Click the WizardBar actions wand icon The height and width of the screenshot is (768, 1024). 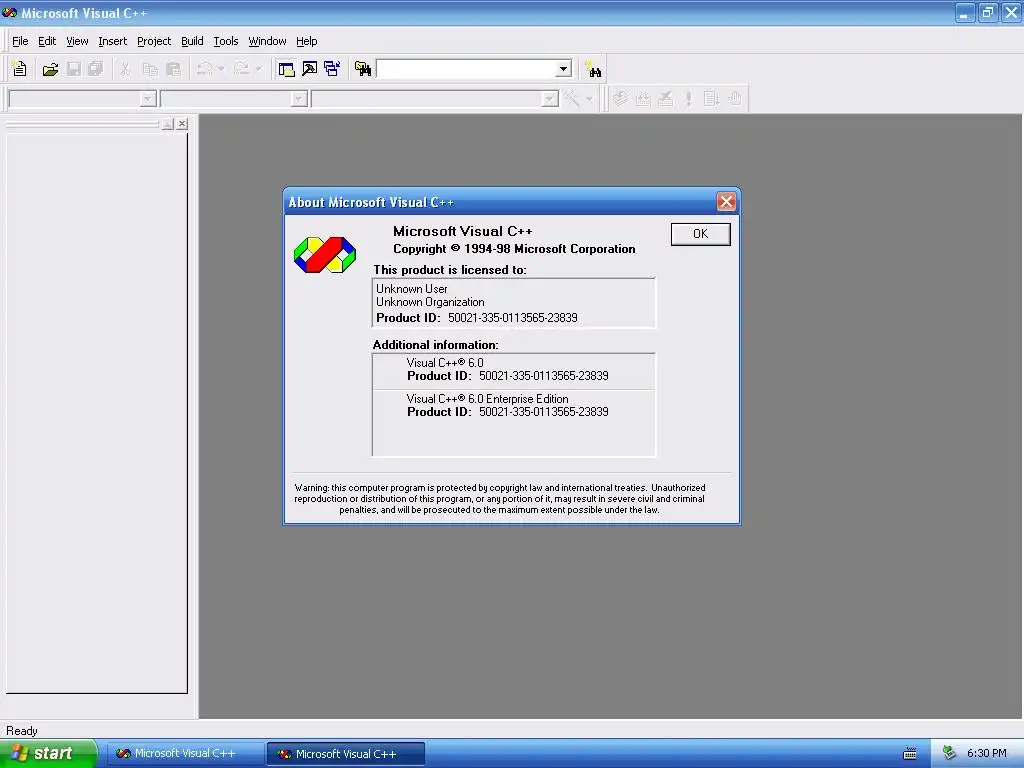(572, 99)
